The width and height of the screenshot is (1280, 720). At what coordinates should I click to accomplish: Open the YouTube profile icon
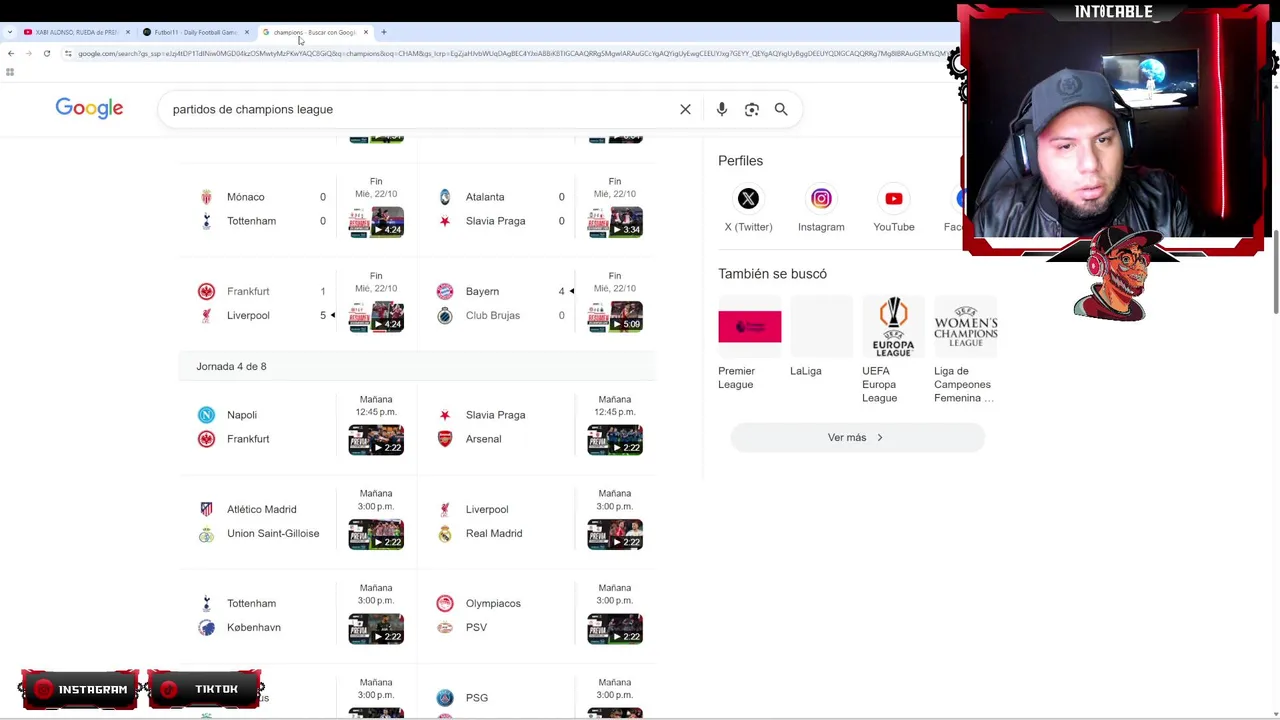pyautogui.click(x=894, y=199)
